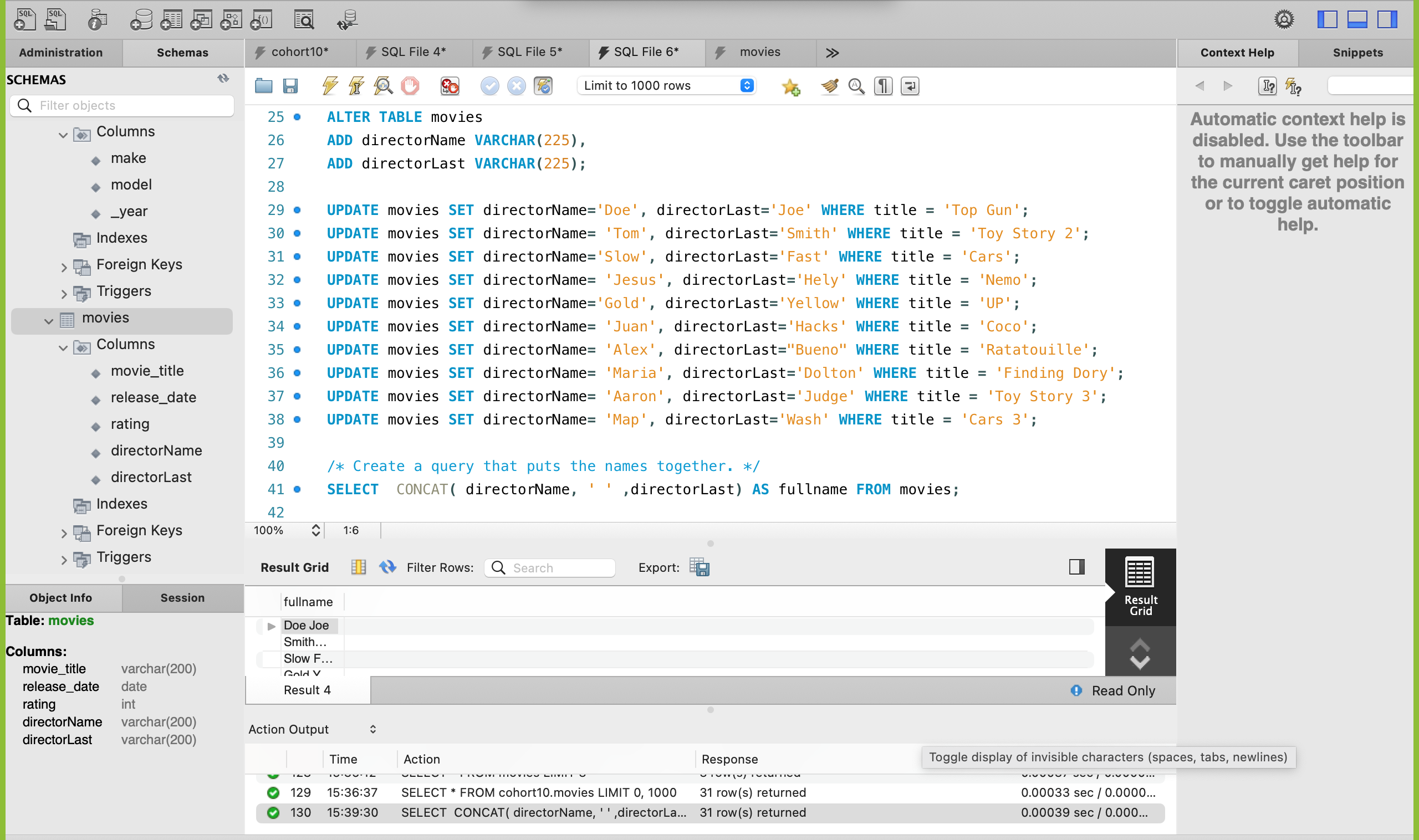This screenshot has height=840, width=1419.
Task: Select the Result 4 tab
Action: pos(308,690)
